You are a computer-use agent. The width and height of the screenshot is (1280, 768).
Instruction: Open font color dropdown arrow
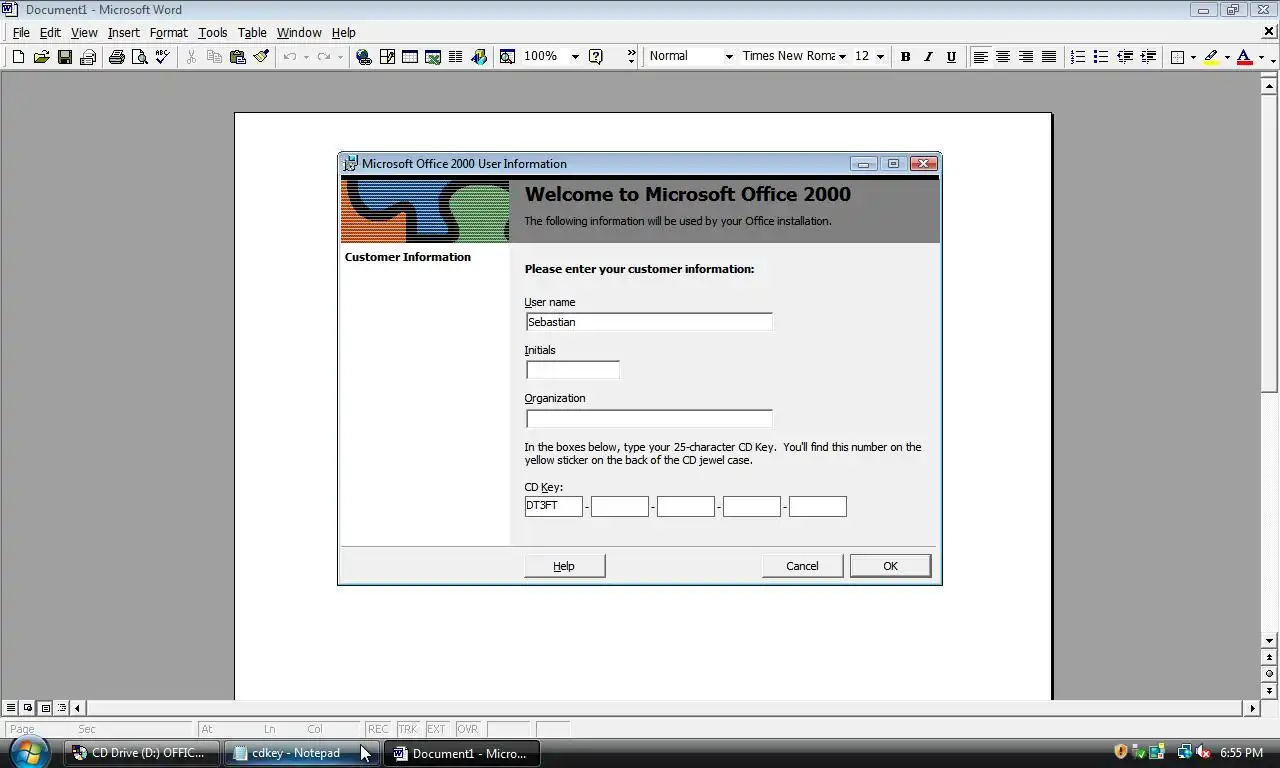tap(1260, 57)
